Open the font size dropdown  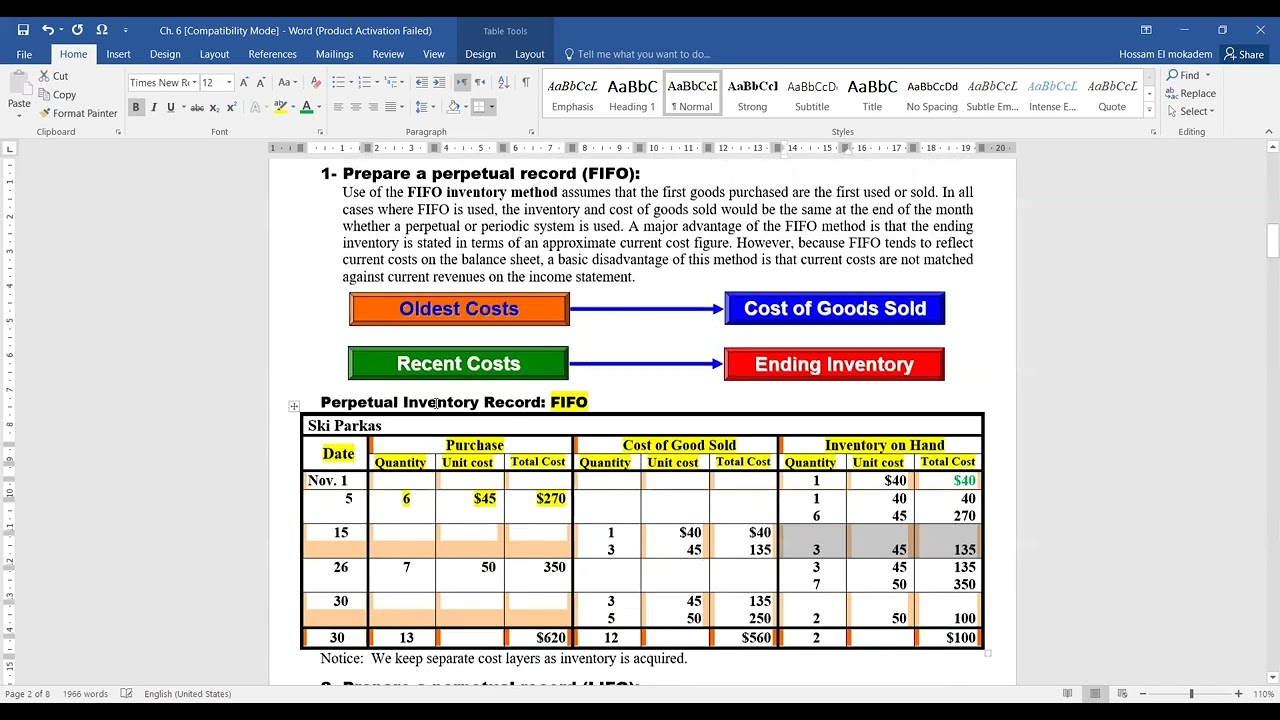click(x=229, y=83)
